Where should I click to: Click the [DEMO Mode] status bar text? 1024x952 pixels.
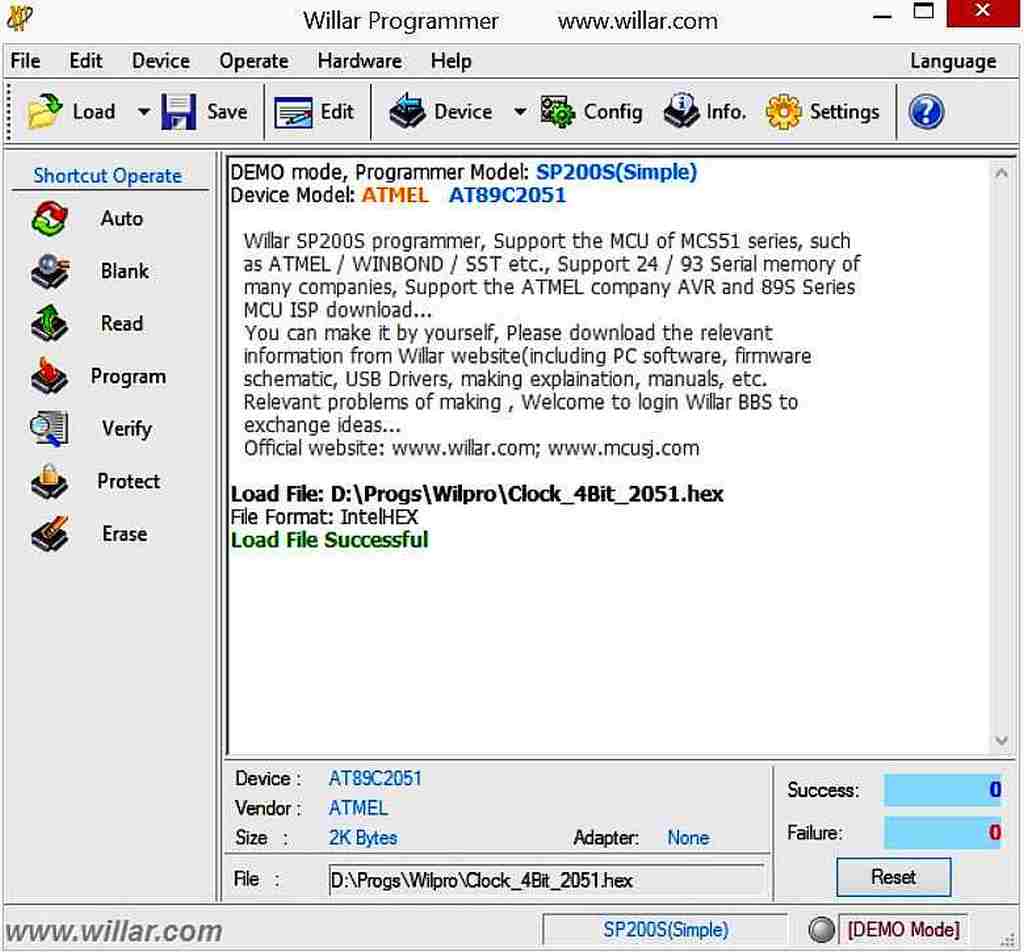tap(904, 929)
